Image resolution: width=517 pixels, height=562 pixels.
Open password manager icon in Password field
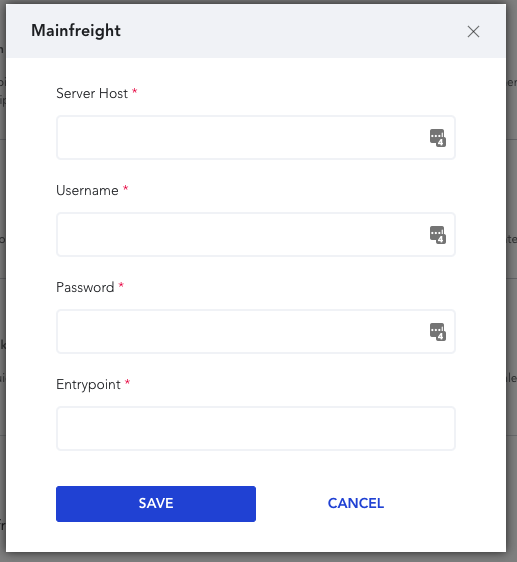[x=438, y=332]
